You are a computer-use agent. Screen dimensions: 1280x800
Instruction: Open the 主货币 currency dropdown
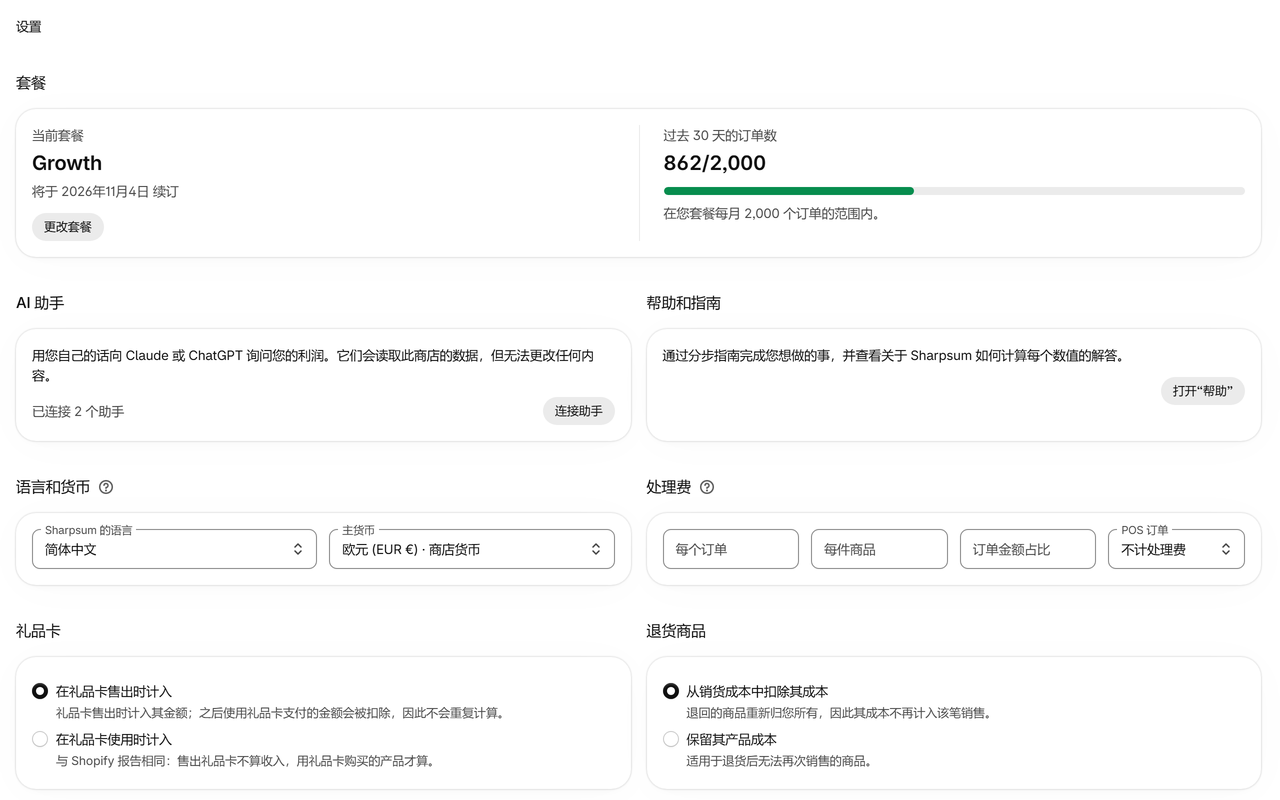pyautogui.click(x=472, y=549)
